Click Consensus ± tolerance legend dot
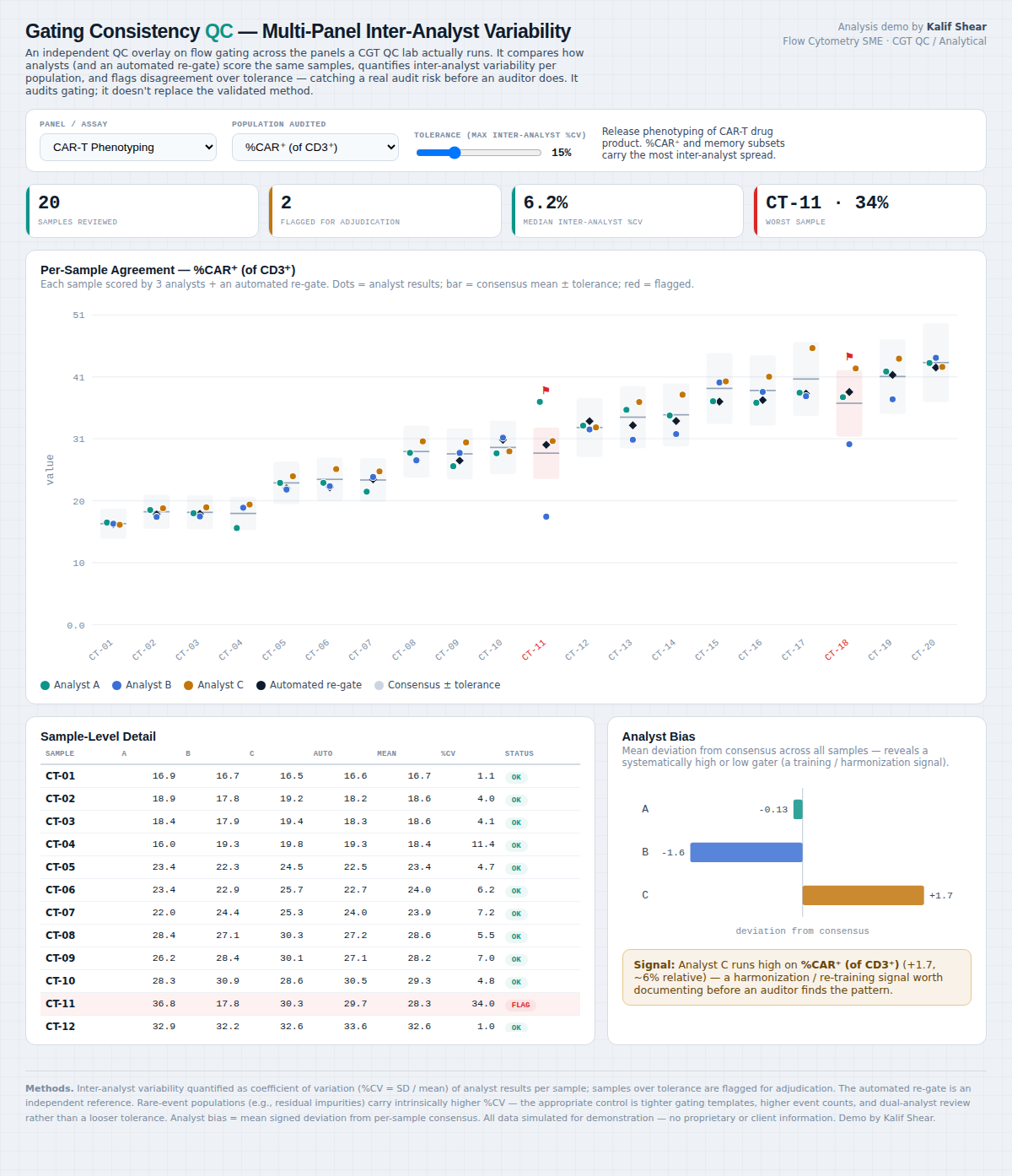1012x1176 pixels. [379, 685]
